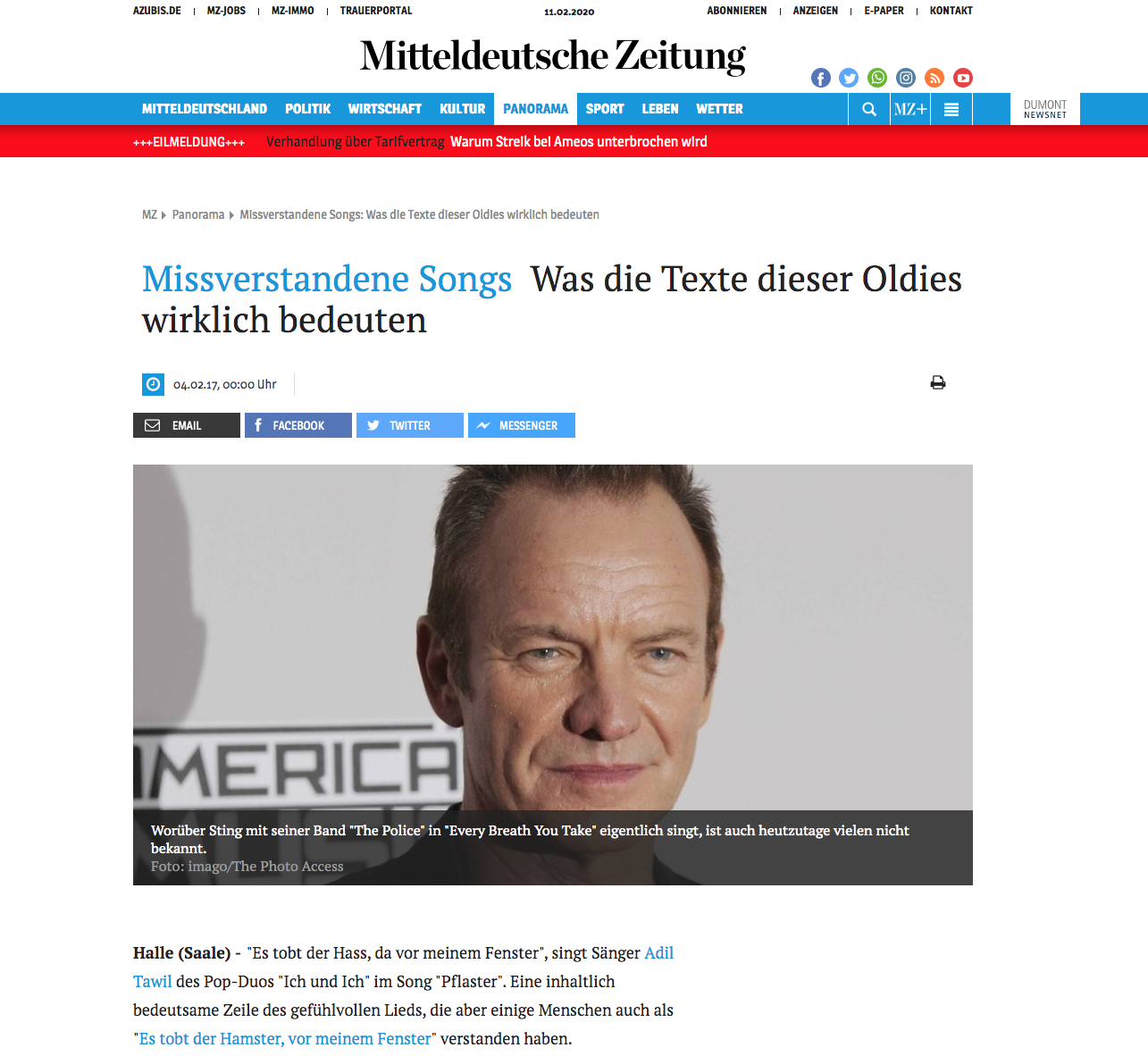Open the Facebook icon in the header

point(820,78)
